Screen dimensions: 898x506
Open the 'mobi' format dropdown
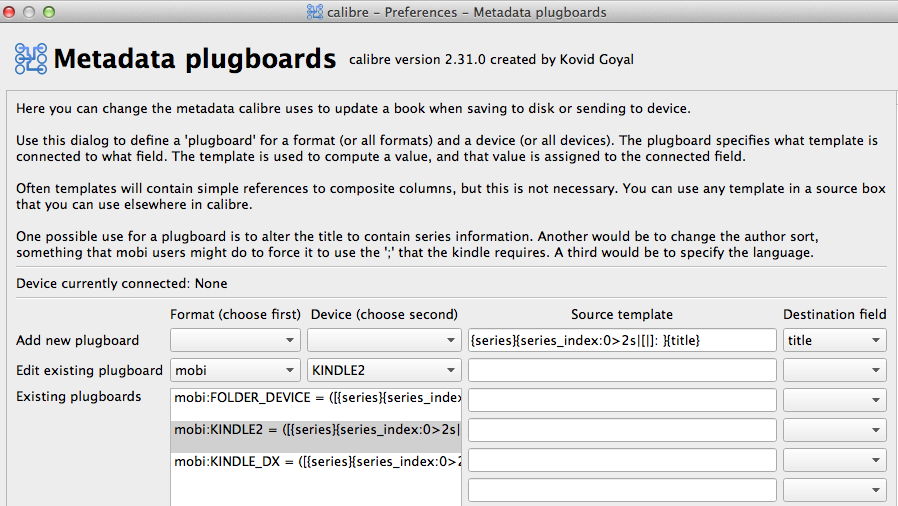coord(235,371)
